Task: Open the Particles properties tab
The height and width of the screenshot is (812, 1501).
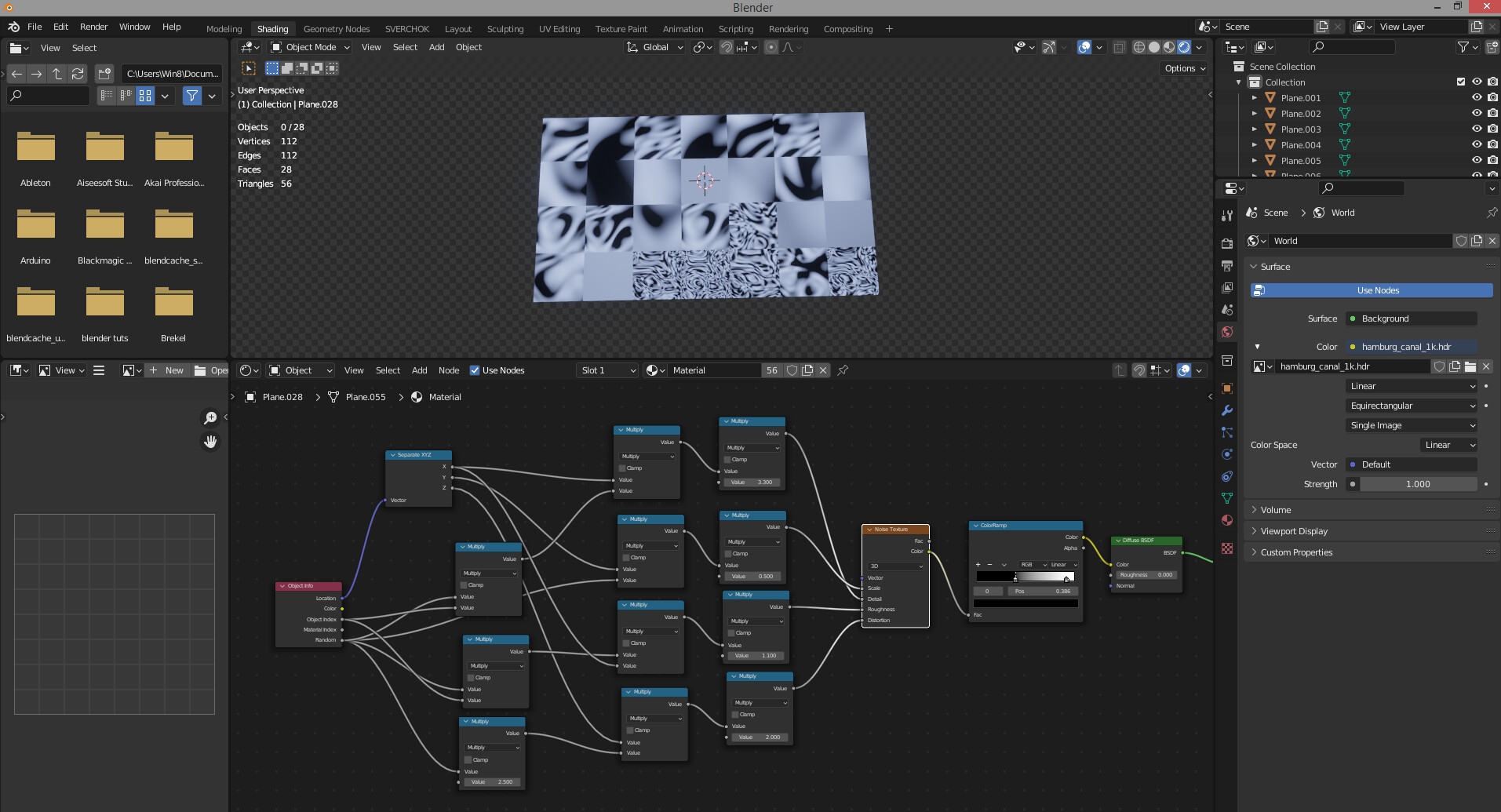Action: 1227,432
